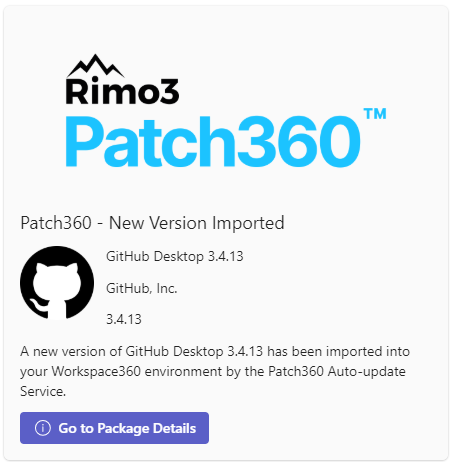452x464 pixels.
Task: Click the 'has been imported into' phrase
Action: point(339,352)
